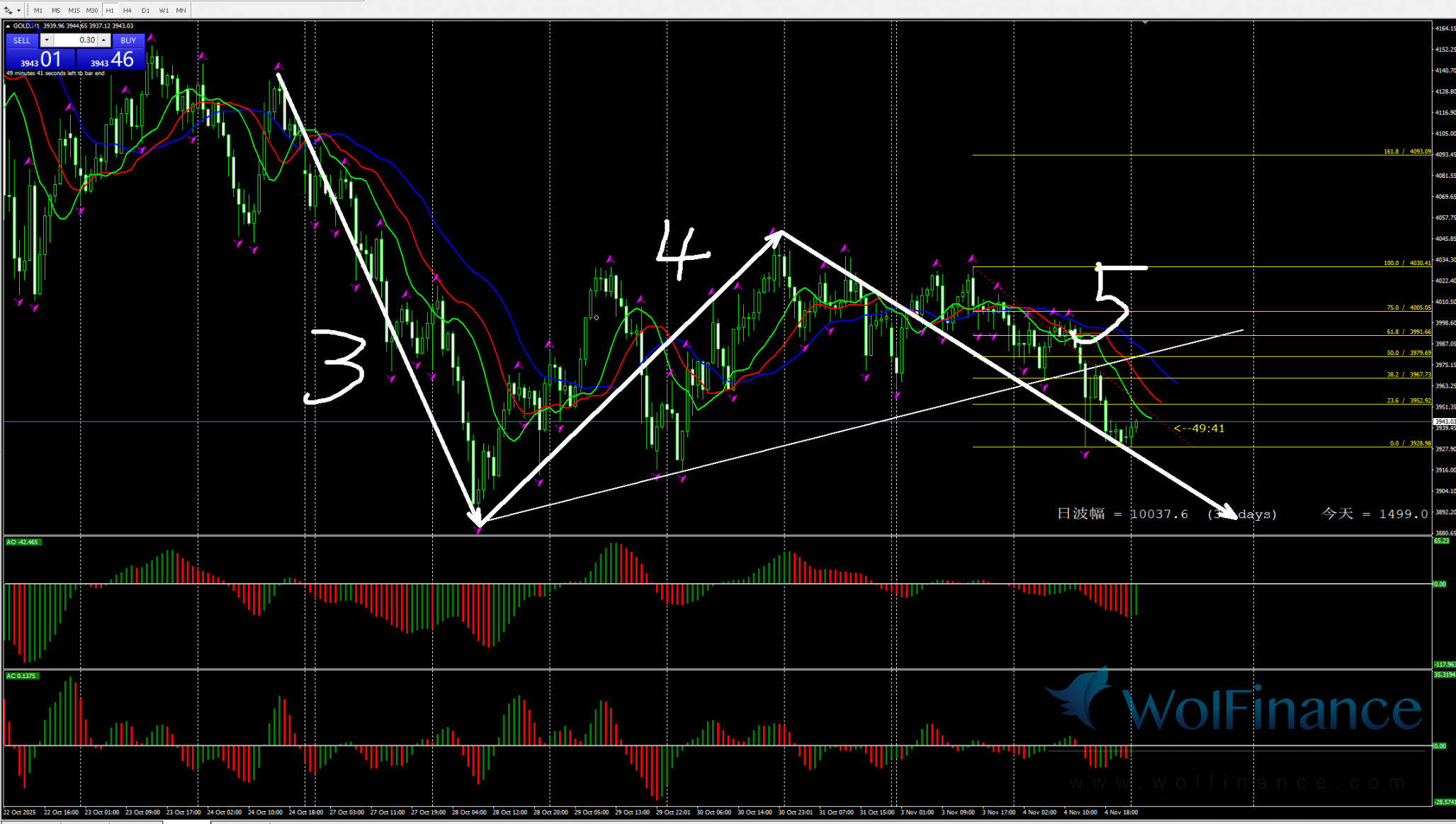Collapse one-click trading panel triangle near GOLD
Image resolution: width=1456 pixels, height=824 pixels.
(8, 26)
